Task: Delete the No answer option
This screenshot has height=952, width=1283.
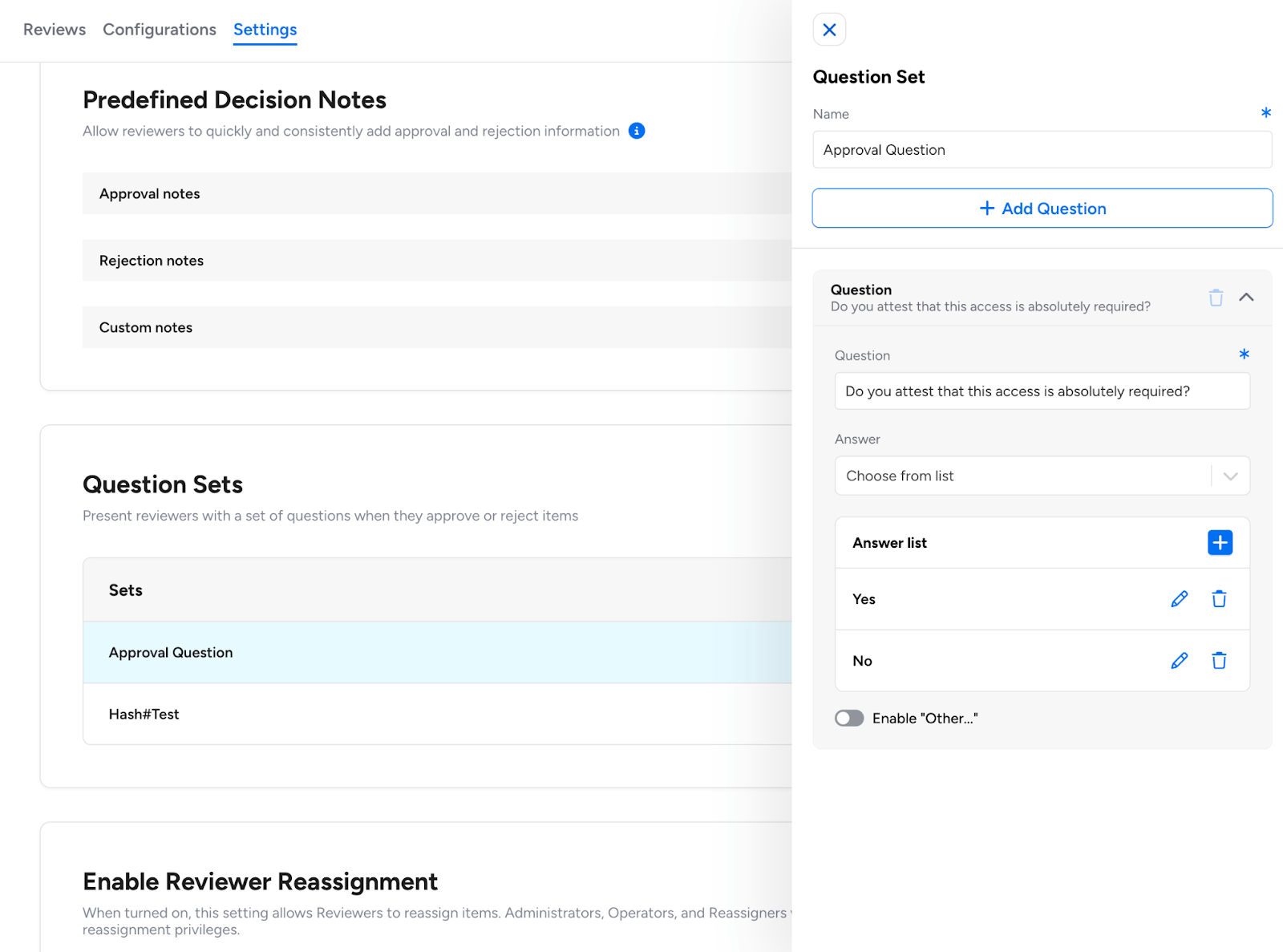Action: pyautogui.click(x=1219, y=661)
